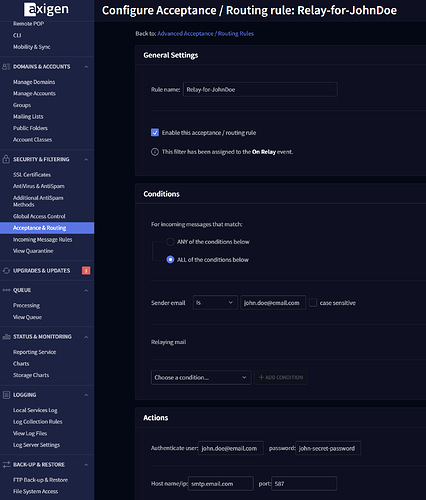
Task: Click the Domains & Accounts section icon
Action: coord(6,67)
